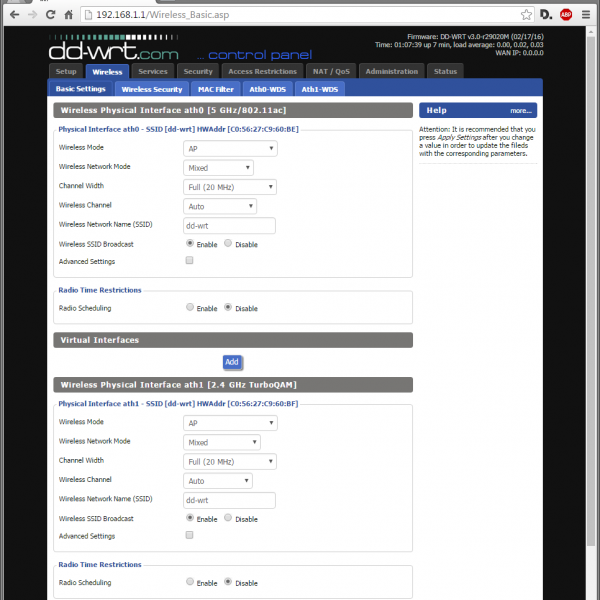Disable Wireless SSID Broadcast for ath0
Image resolution: width=600 pixels, height=600 pixels.
(228, 243)
